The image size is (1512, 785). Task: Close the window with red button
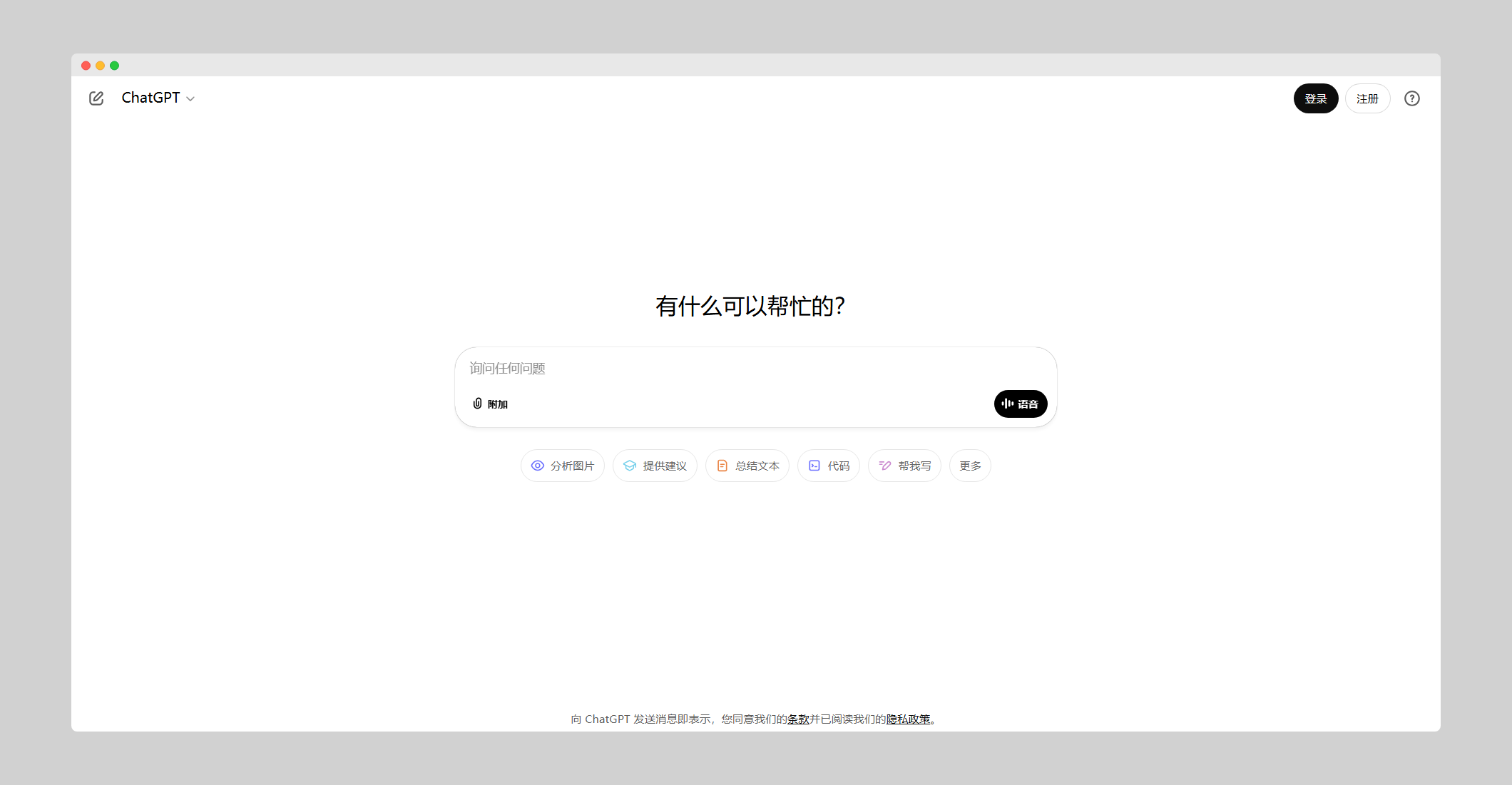86,66
